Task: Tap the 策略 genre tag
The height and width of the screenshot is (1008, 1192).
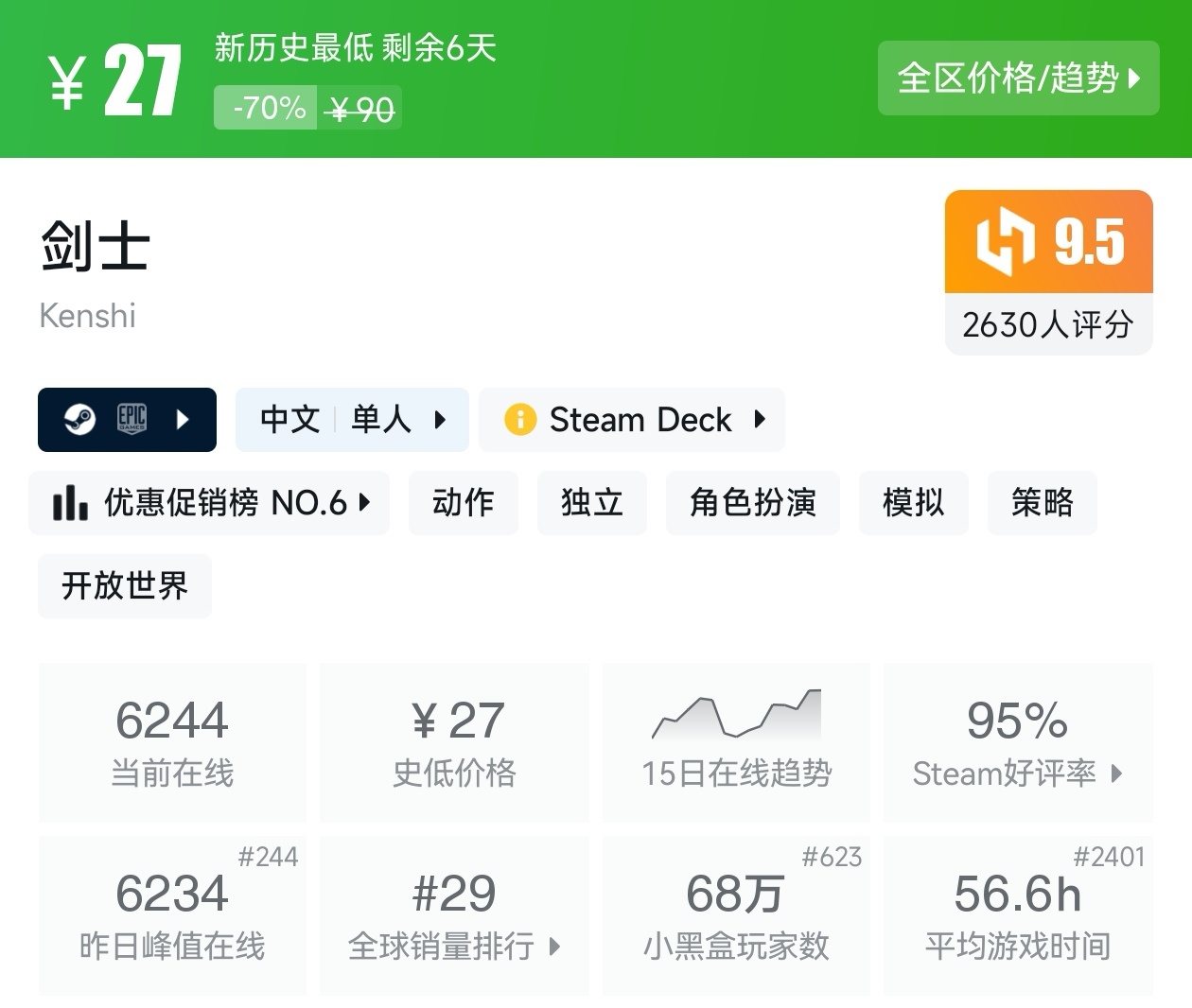Action: click(1042, 503)
